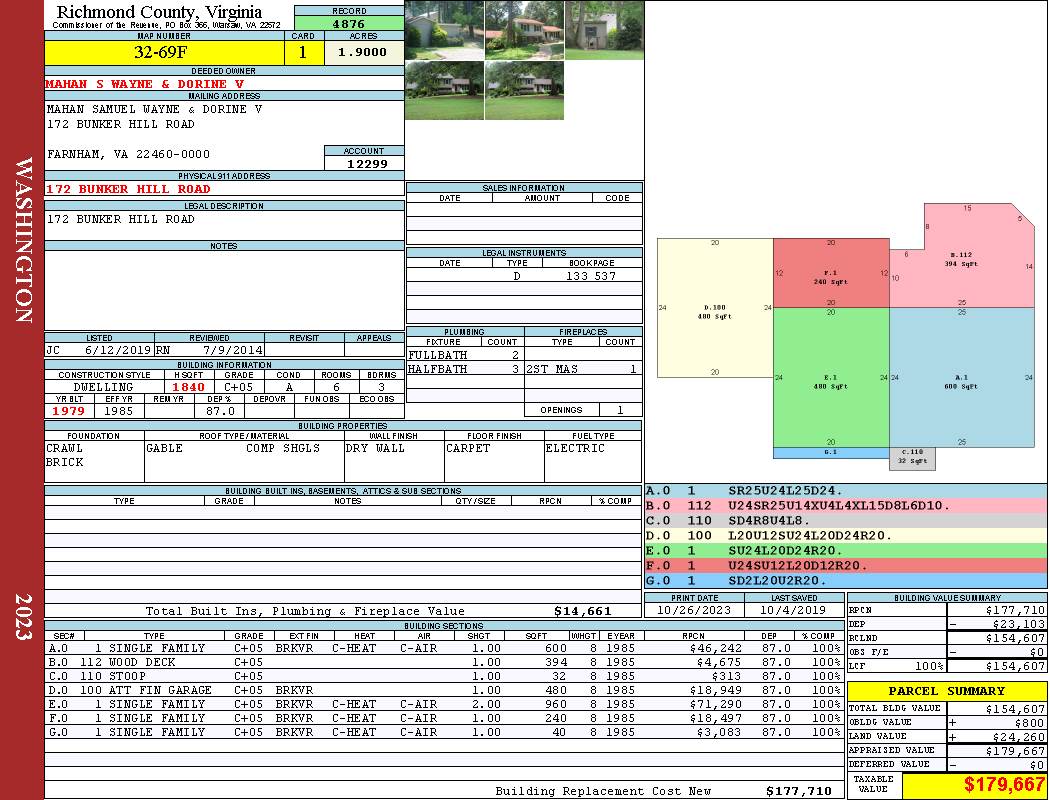This screenshot has height=800, width=1050.
Task: Select pink legend row B.0 112
Action: [x=846, y=505]
